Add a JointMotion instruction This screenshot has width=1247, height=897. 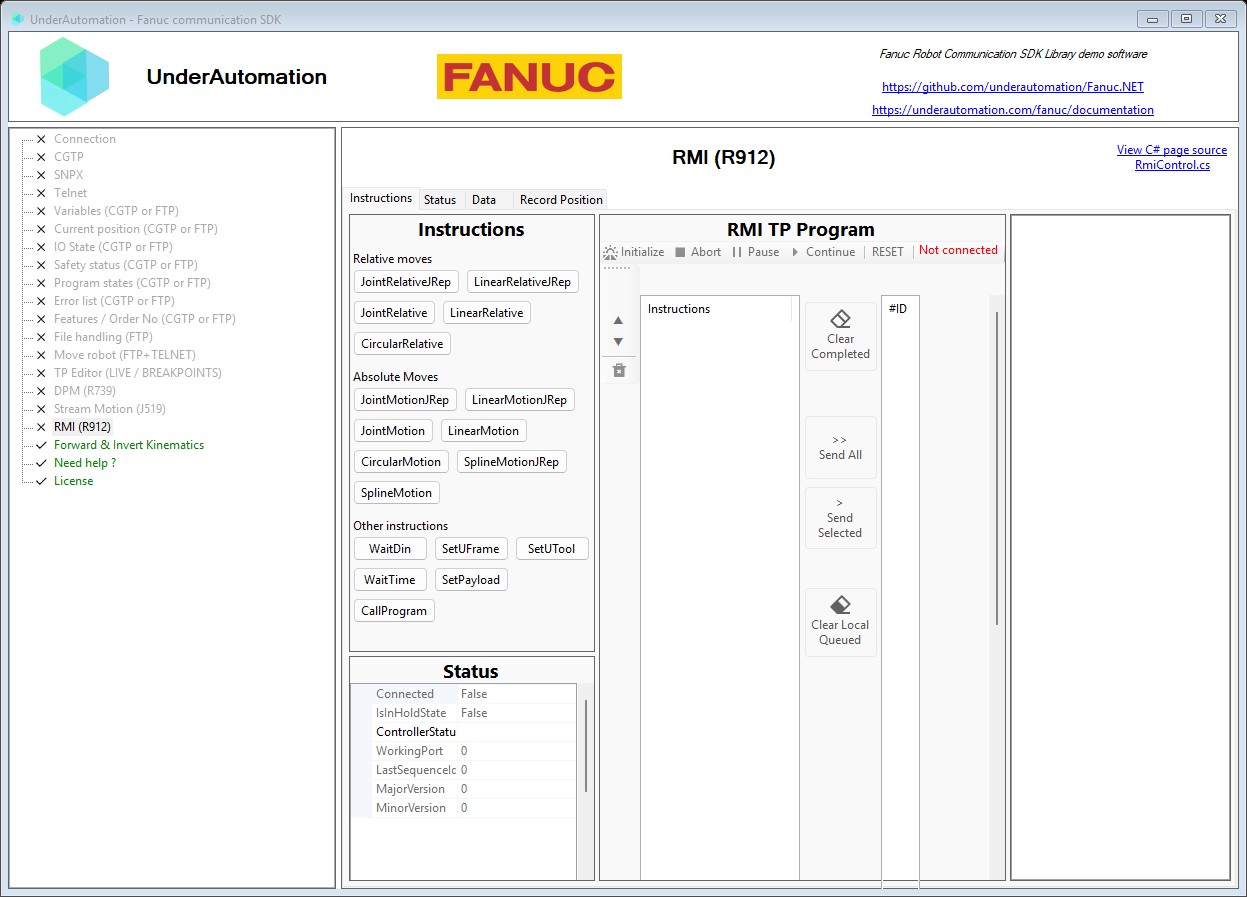click(x=393, y=431)
